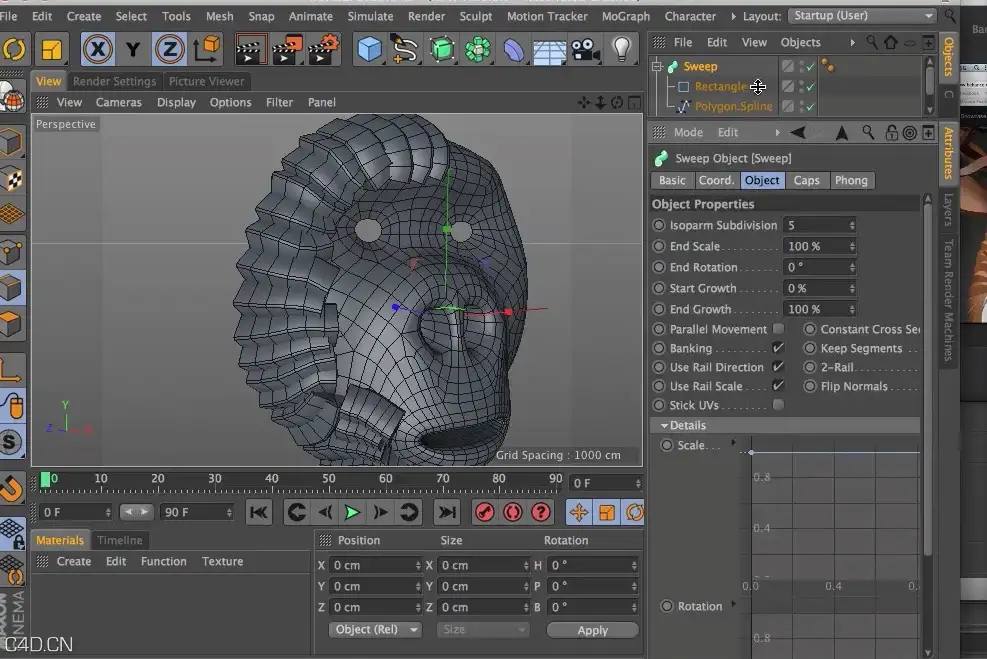Add a purple deformer object
The height and width of the screenshot is (659, 987).
click(x=514, y=49)
